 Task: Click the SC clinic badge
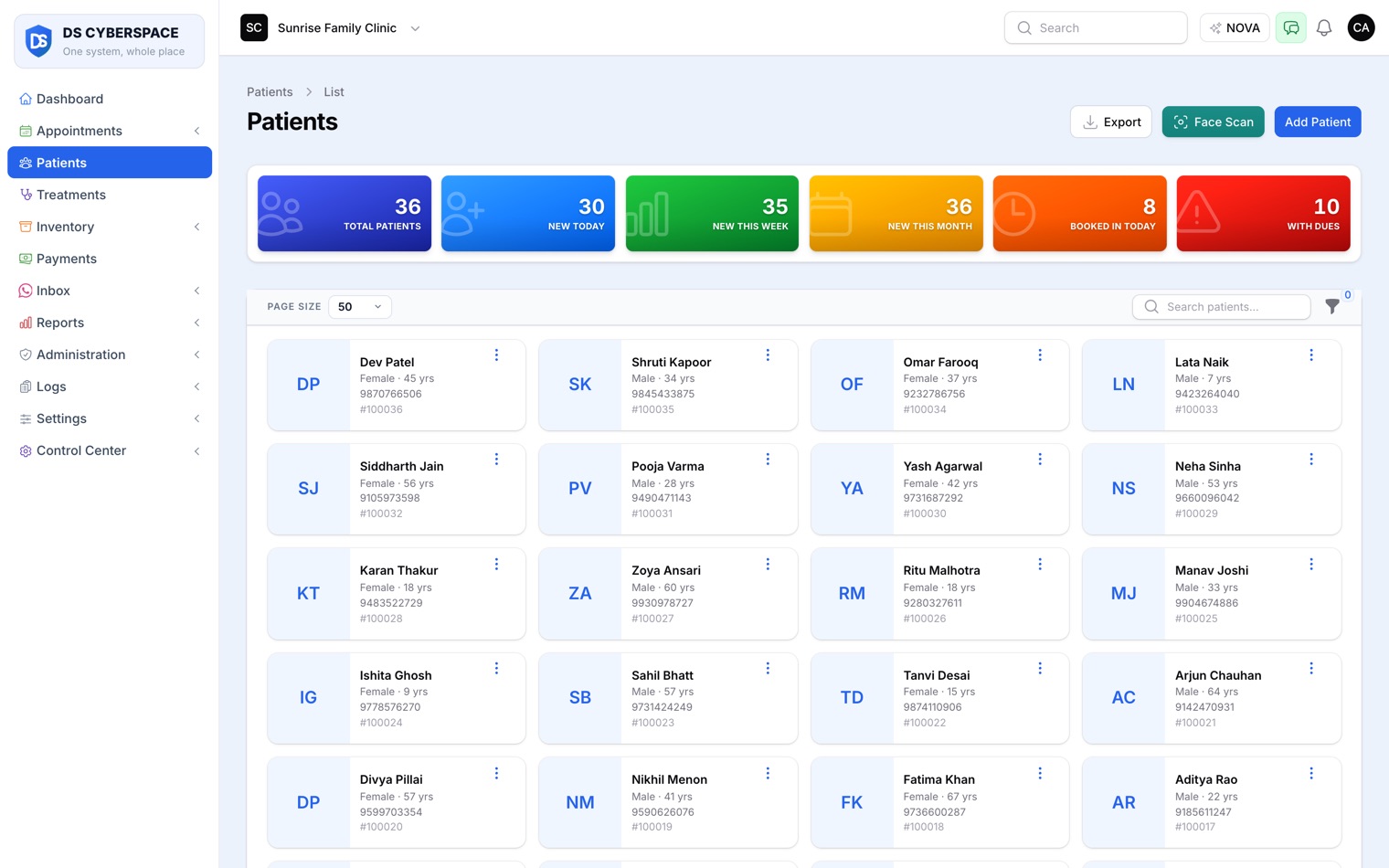(254, 28)
